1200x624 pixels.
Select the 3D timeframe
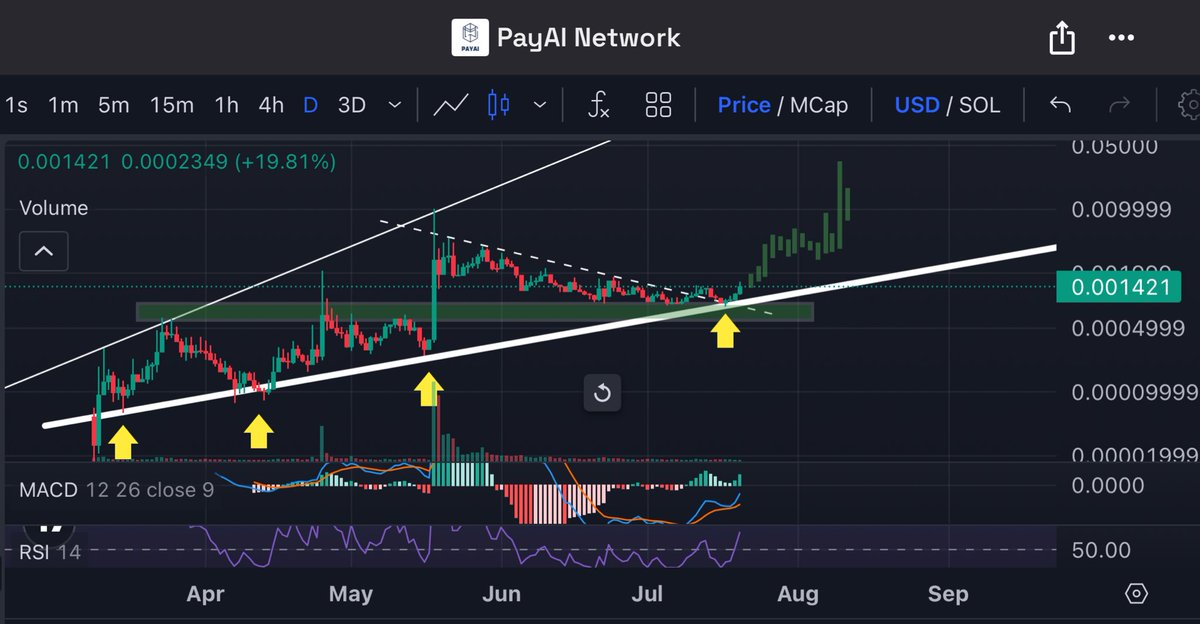click(352, 105)
